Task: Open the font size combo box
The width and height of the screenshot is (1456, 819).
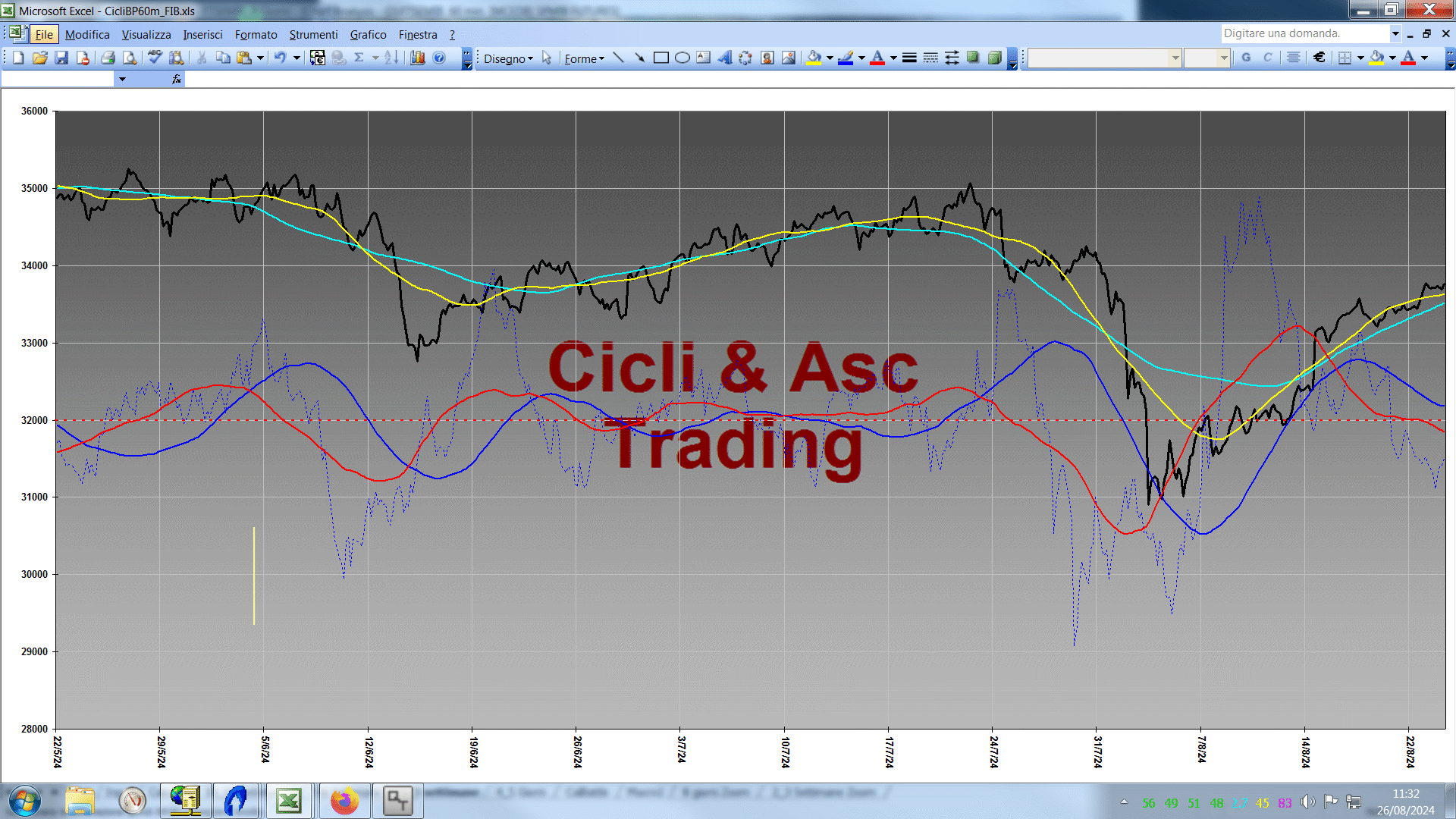Action: (x=1207, y=58)
